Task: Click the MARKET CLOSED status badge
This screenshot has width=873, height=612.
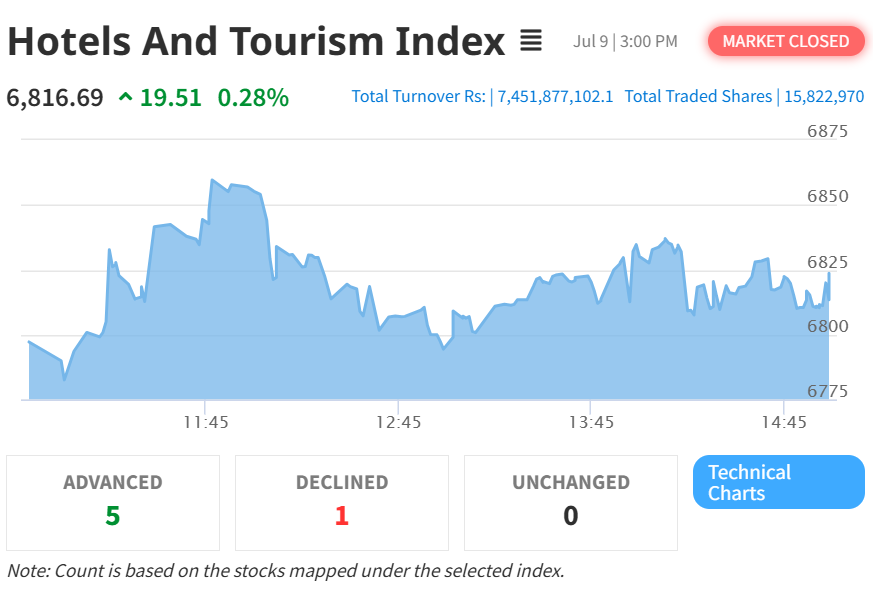Action: [x=786, y=41]
